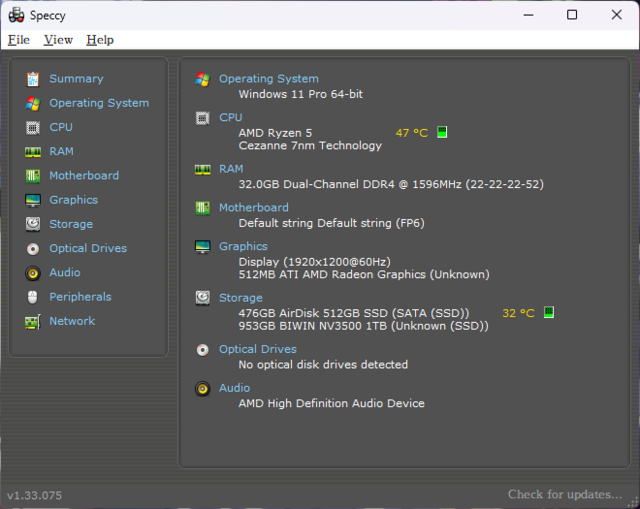Click the Speccy app icon in title bar
The width and height of the screenshot is (640, 509).
[17, 15]
